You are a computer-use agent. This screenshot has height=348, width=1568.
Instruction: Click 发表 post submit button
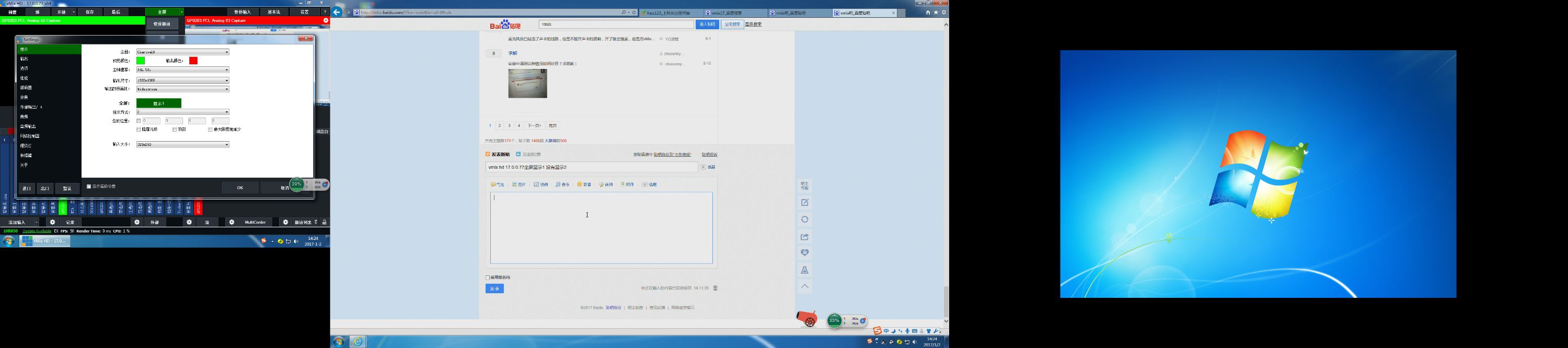tap(494, 289)
